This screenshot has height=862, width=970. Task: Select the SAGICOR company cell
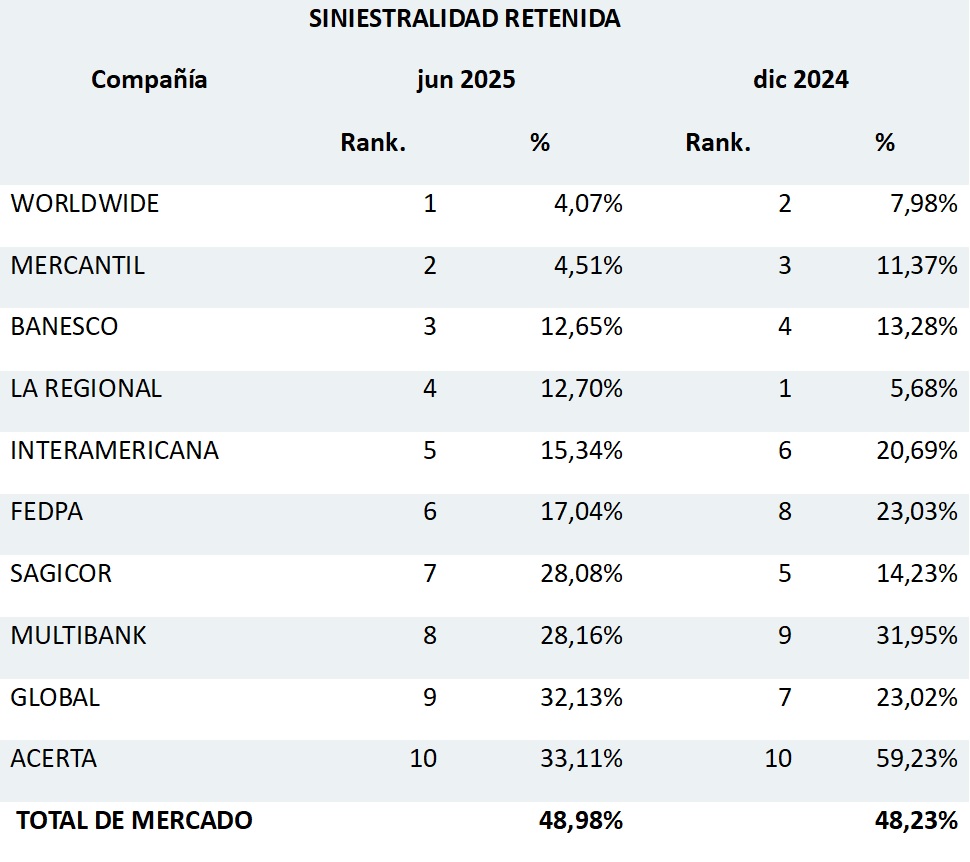coord(61,574)
